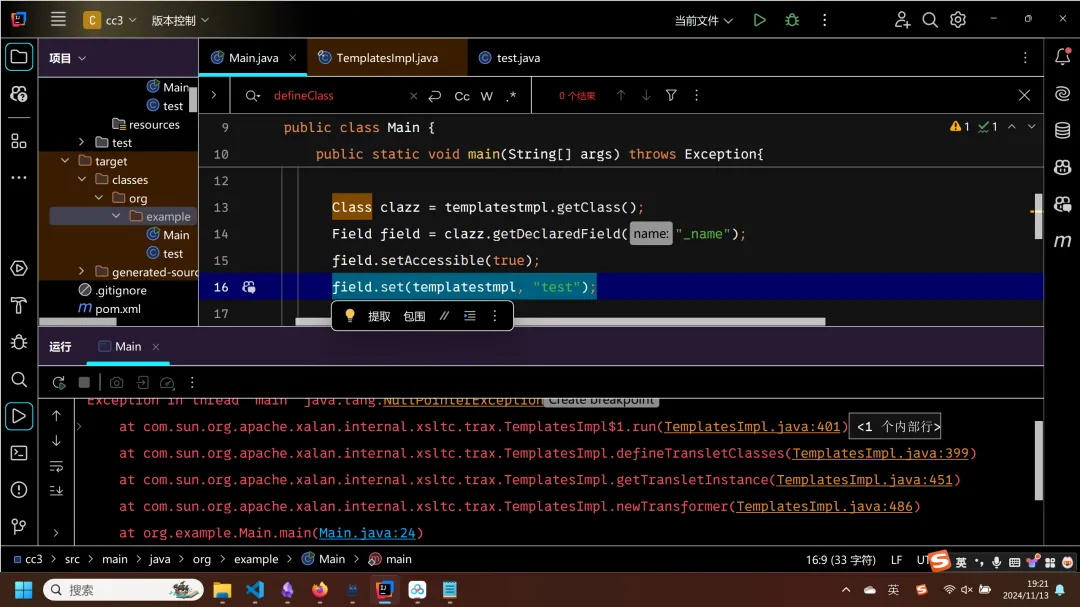Open the Windows Start menu
Viewport: 1080px width, 607px height.
tap(23, 590)
